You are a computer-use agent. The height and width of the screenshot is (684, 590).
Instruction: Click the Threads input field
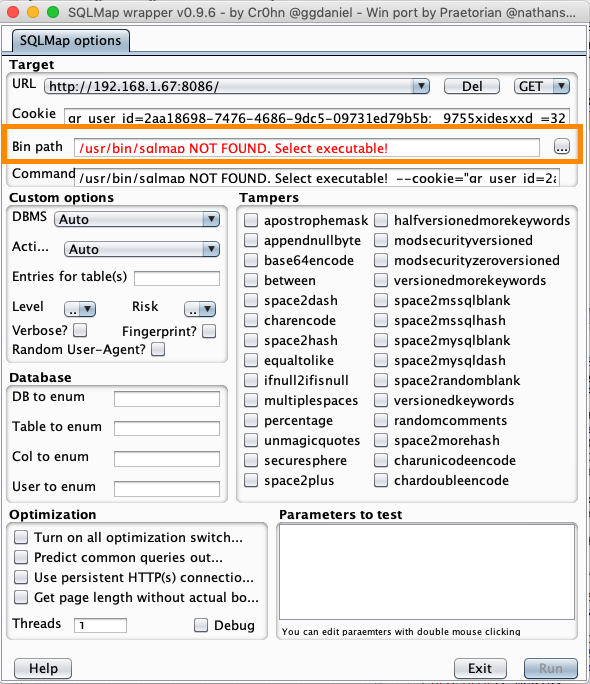(100, 625)
